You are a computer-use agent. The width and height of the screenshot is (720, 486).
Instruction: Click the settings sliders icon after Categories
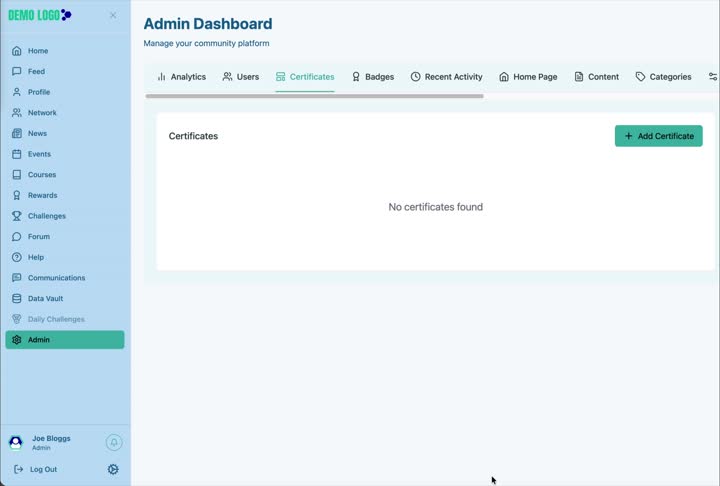tap(713, 77)
